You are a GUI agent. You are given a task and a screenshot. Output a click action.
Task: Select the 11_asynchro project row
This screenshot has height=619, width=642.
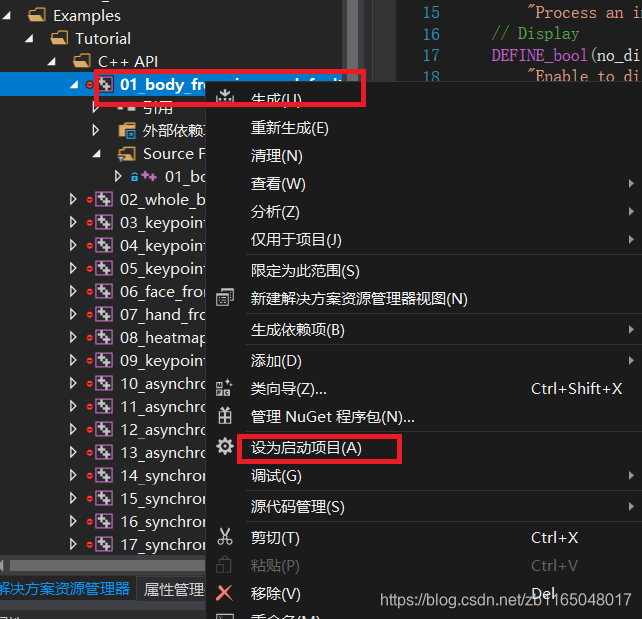click(x=102, y=407)
